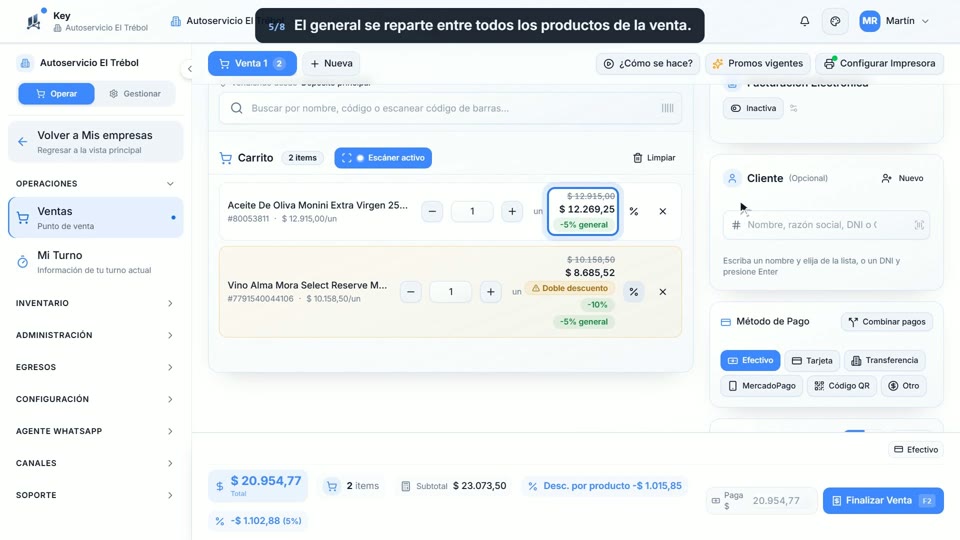This screenshot has width=960, height=540.
Task: Expand the CONFIGURACIÓN section
Action: point(95,399)
